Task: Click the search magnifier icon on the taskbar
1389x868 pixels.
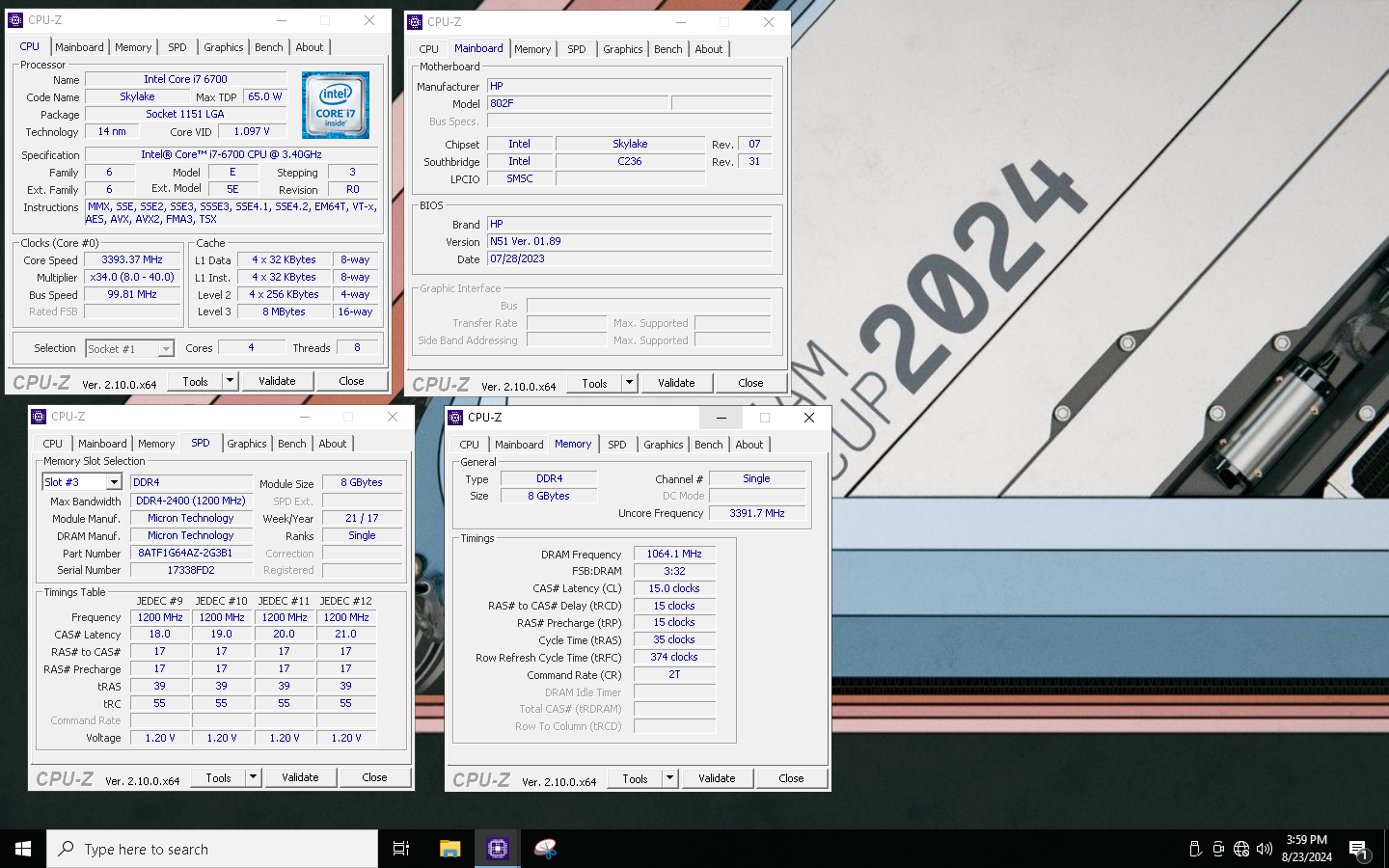Action: [x=66, y=849]
